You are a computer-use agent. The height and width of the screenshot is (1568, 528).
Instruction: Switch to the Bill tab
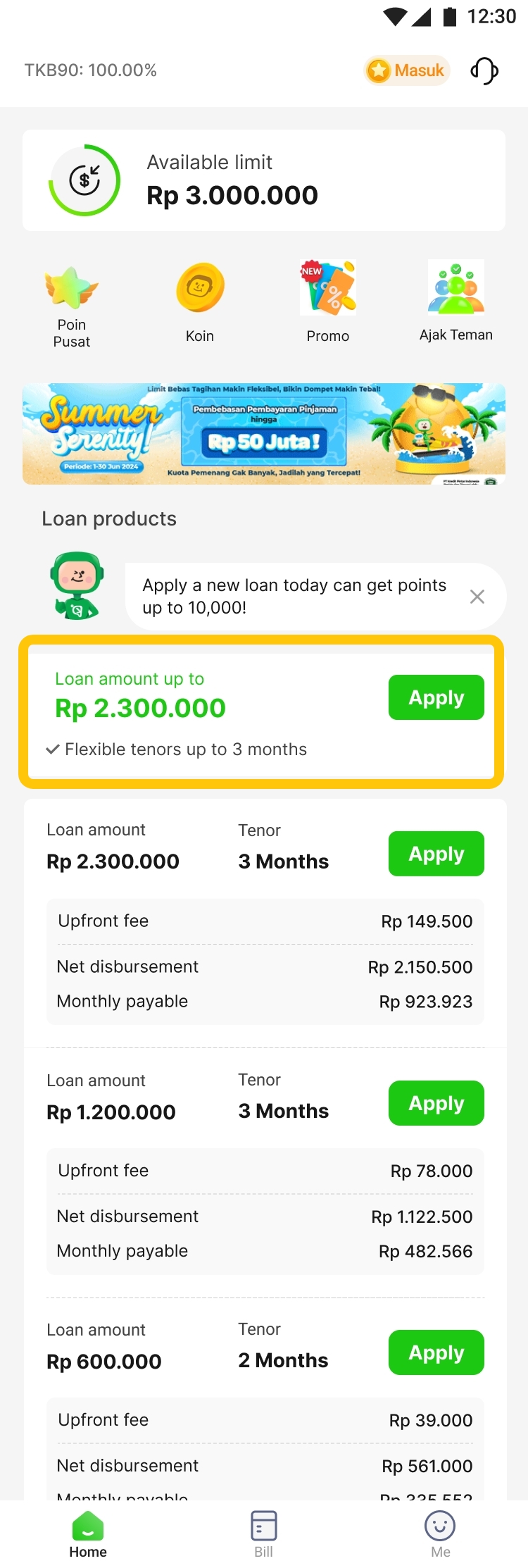coord(264,1533)
